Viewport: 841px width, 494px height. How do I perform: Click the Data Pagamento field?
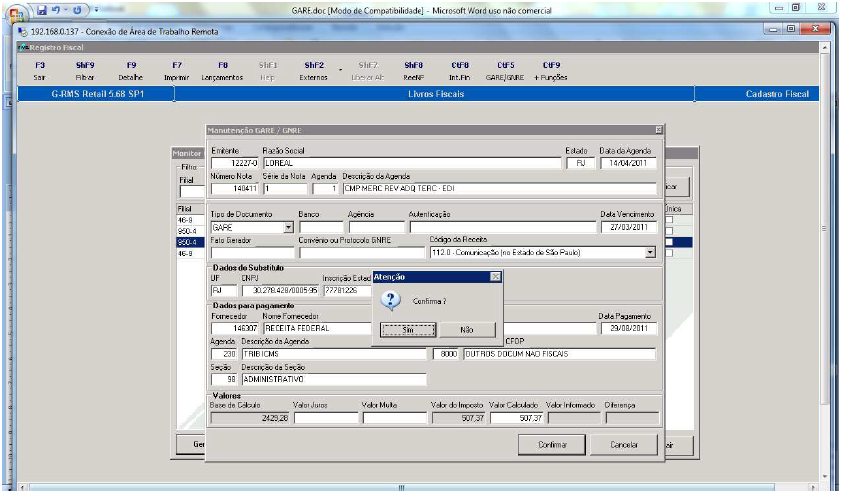click(629, 328)
